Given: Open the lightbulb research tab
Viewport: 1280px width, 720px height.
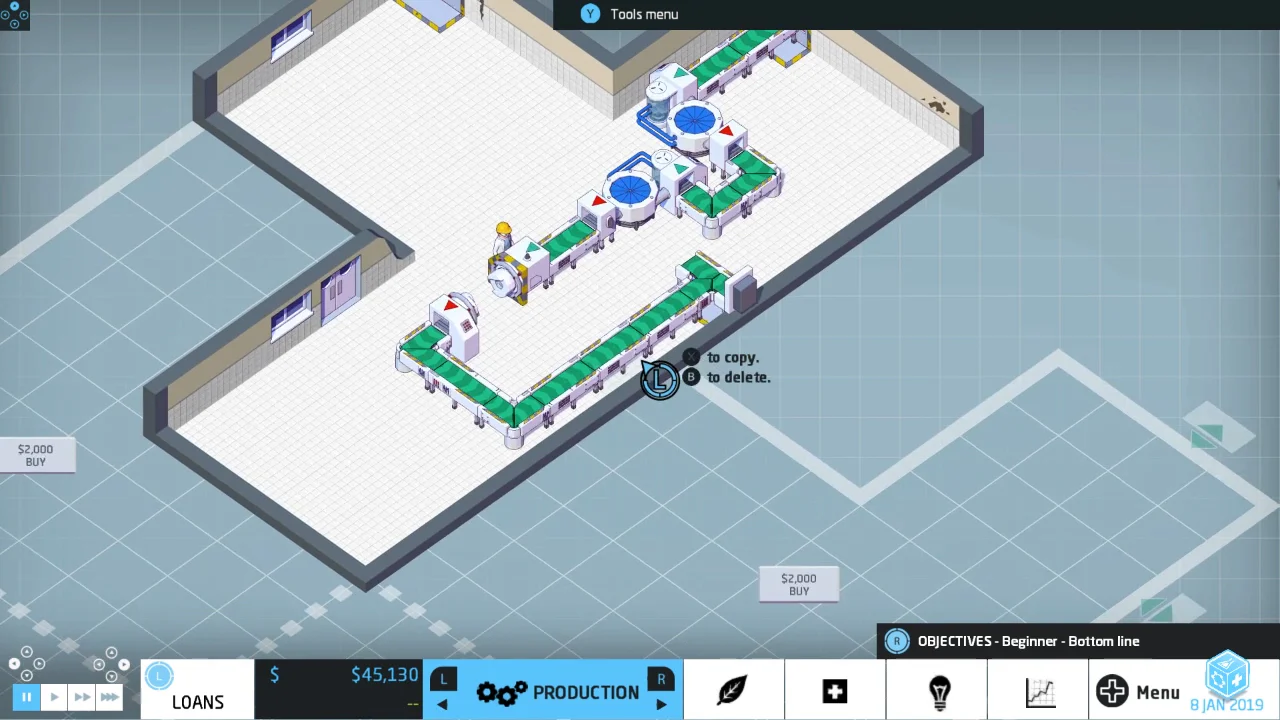Looking at the screenshot, I should [939, 691].
